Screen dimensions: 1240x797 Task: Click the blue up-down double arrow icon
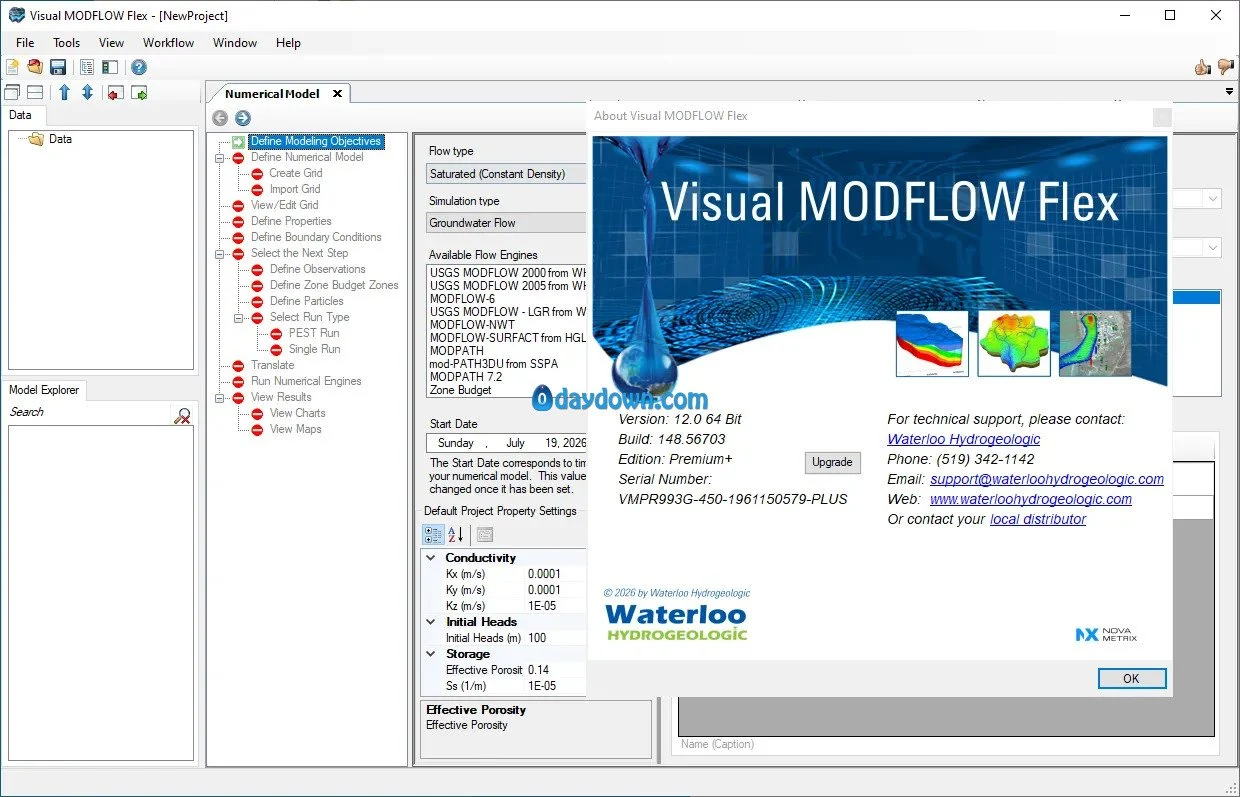87,93
